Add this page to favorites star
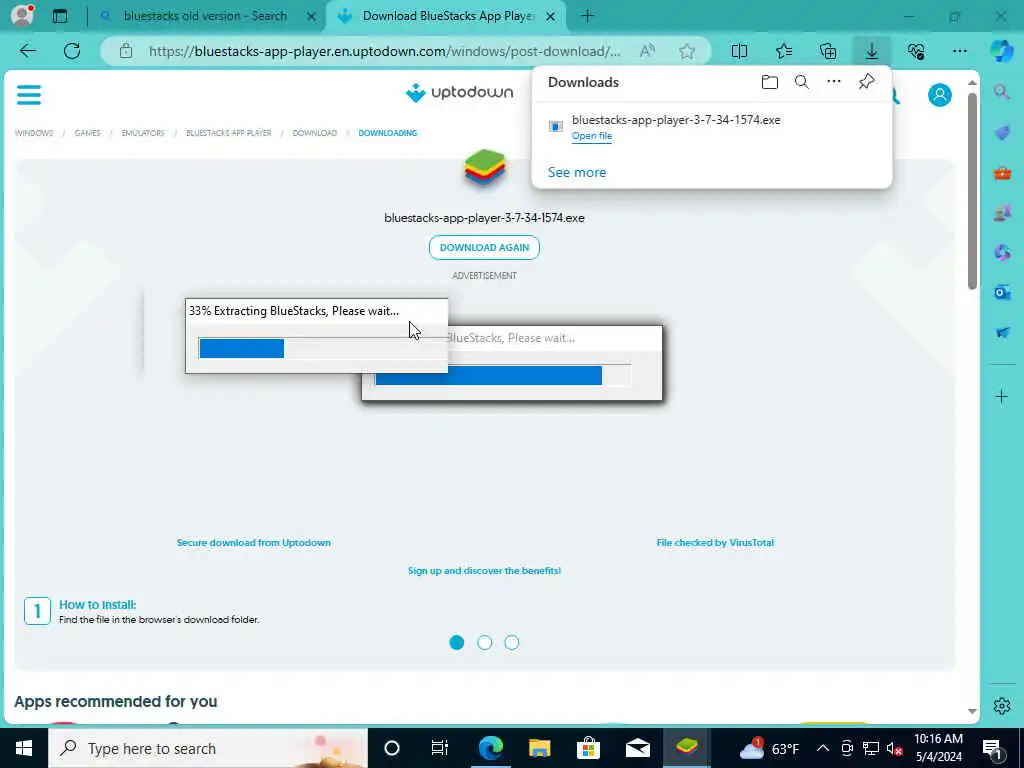The image size is (1024, 768). pyautogui.click(x=686, y=51)
